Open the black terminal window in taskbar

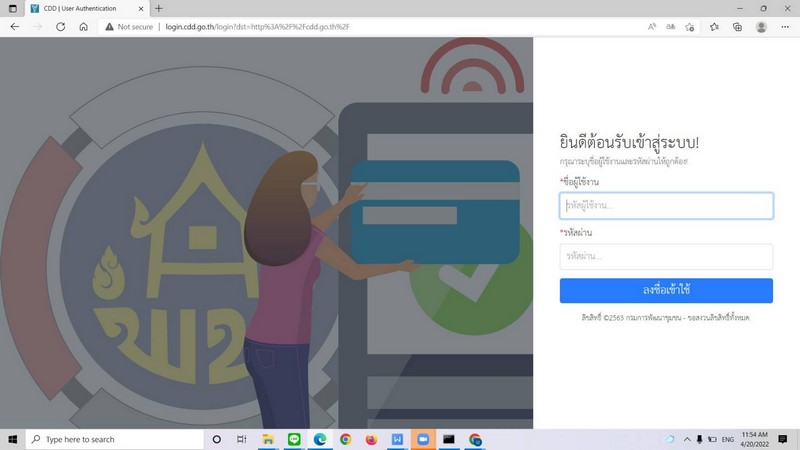pyautogui.click(x=449, y=439)
